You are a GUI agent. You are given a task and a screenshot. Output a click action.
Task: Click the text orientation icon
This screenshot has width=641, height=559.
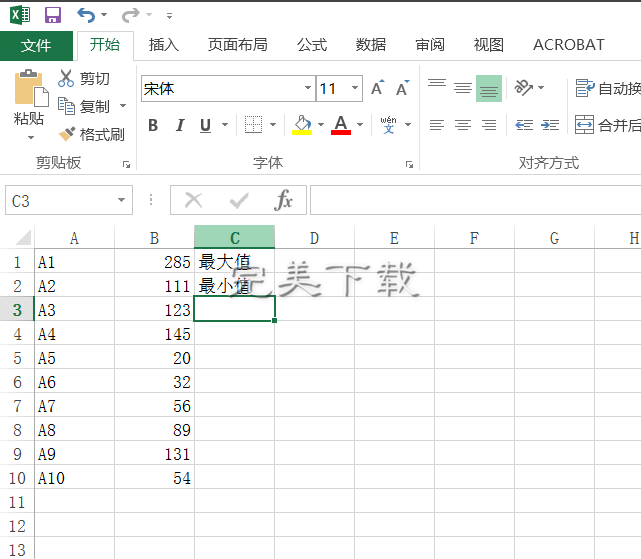click(523, 88)
